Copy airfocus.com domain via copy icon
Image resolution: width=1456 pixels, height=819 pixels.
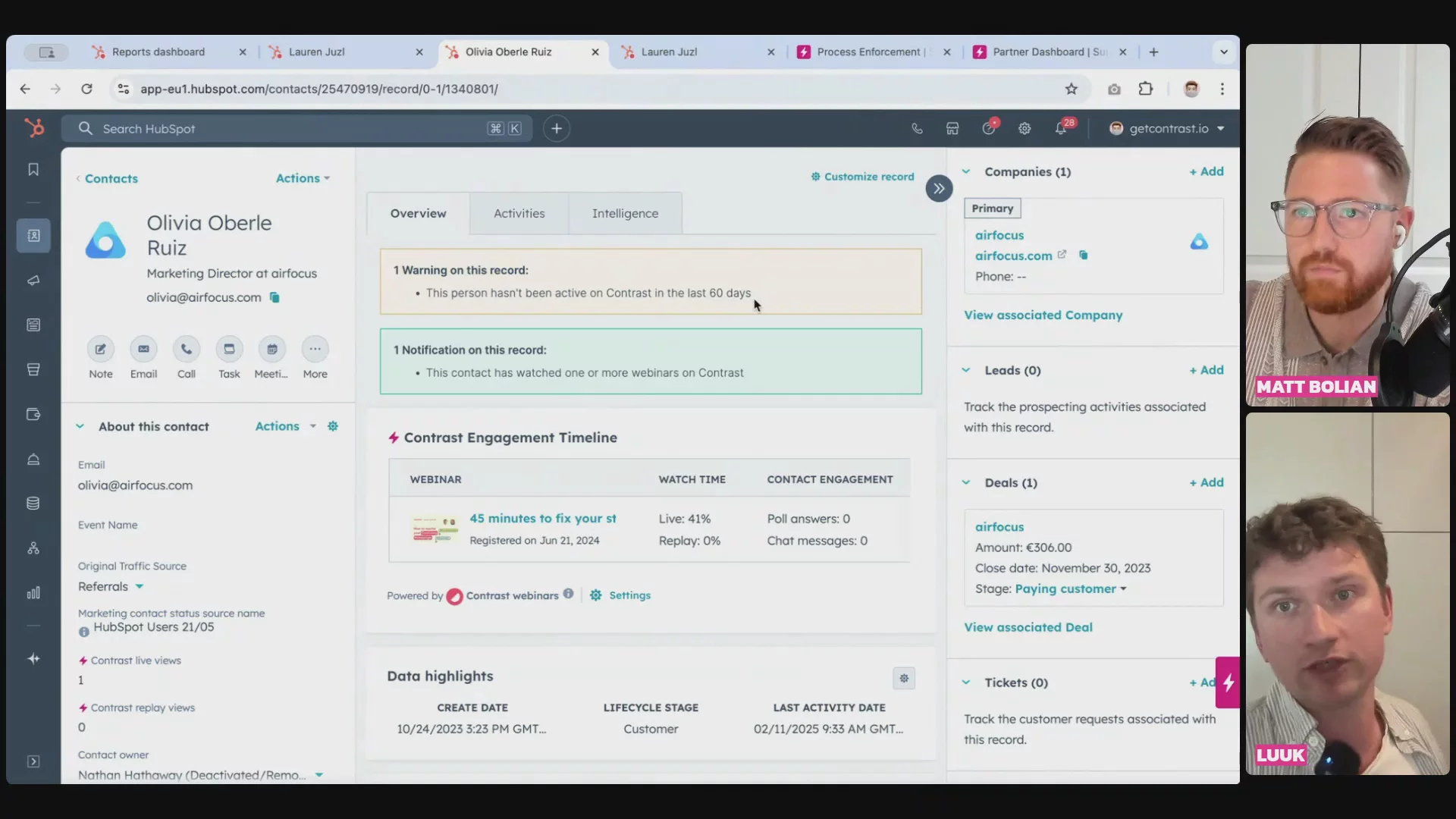1084,256
